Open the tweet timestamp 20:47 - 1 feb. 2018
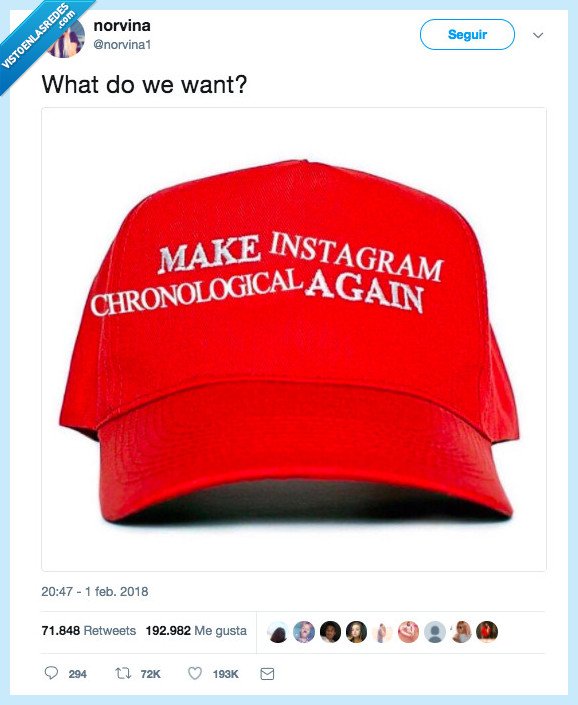This screenshot has height=705, width=578. [x=95, y=591]
